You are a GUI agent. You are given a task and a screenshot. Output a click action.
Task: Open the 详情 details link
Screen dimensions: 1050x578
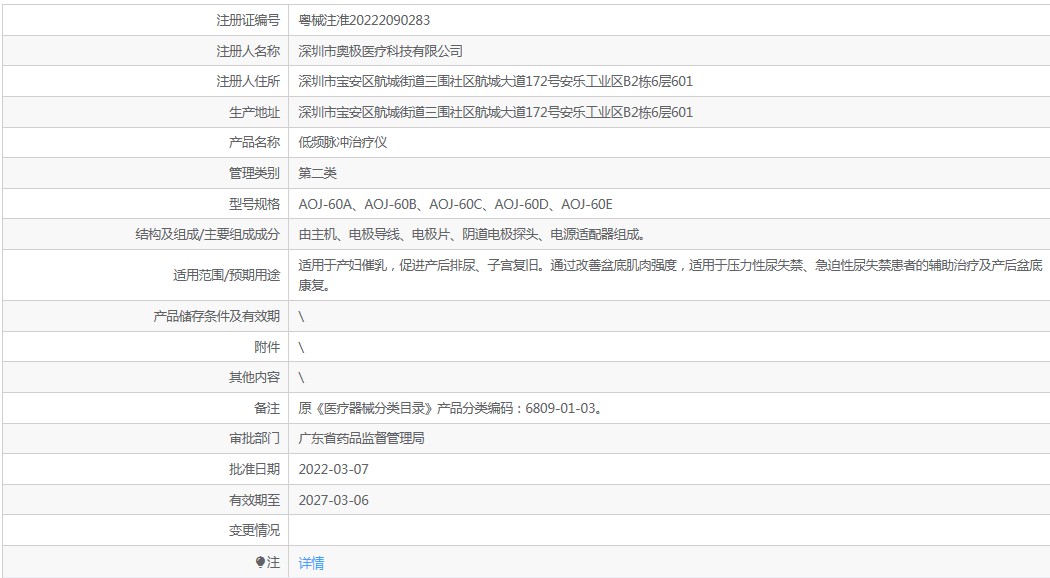tap(311, 563)
